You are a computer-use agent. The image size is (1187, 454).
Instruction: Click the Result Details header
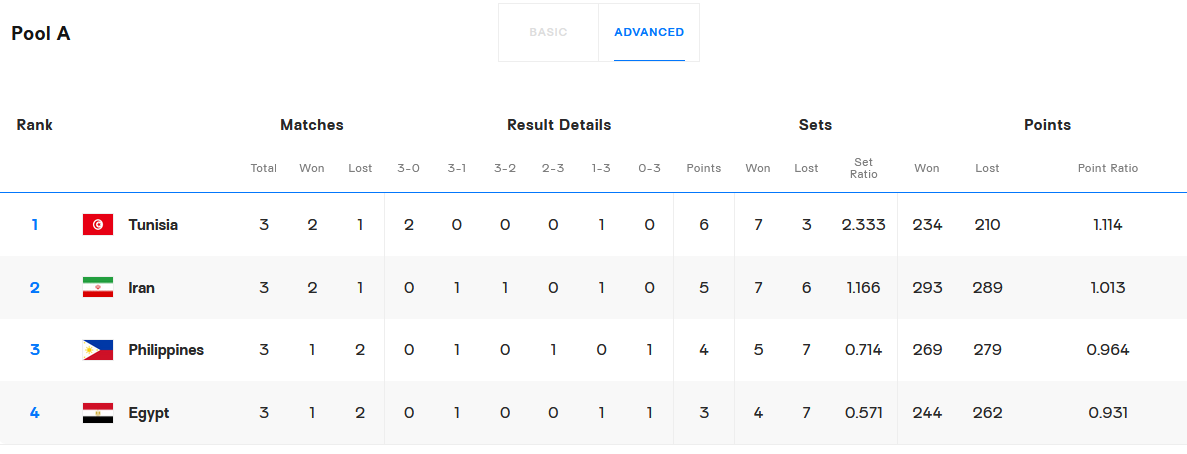point(559,125)
